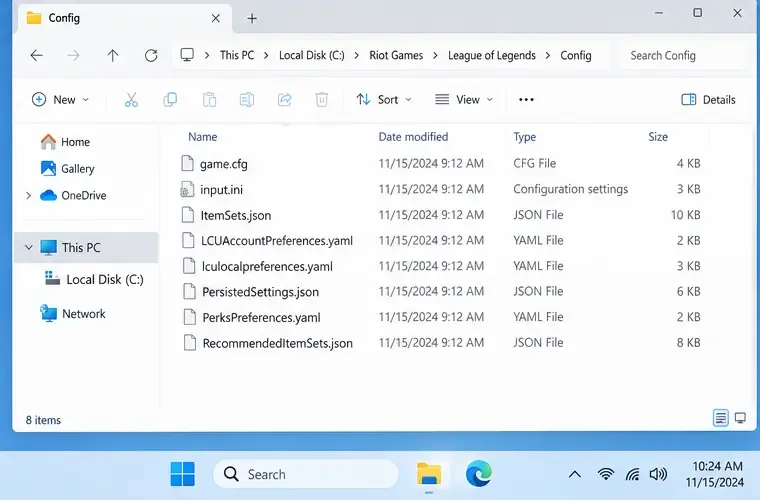The width and height of the screenshot is (760, 500).
Task: Go forward with the right arrow
Action: pos(73,56)
